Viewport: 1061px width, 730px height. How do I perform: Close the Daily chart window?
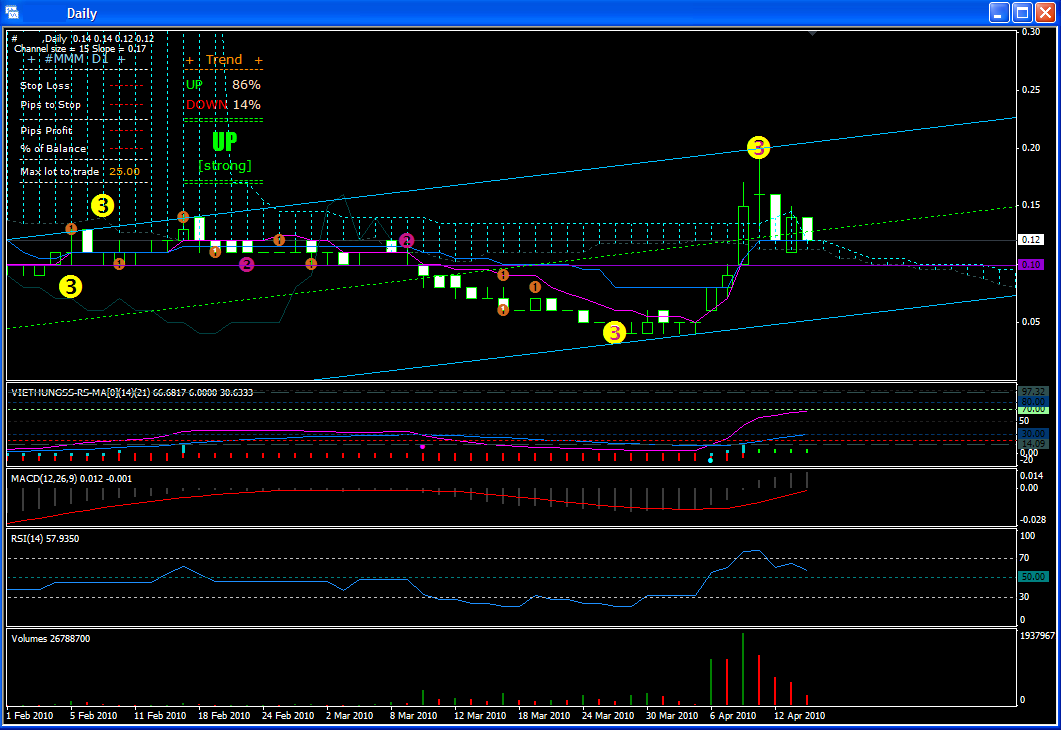pos(1045,12)
